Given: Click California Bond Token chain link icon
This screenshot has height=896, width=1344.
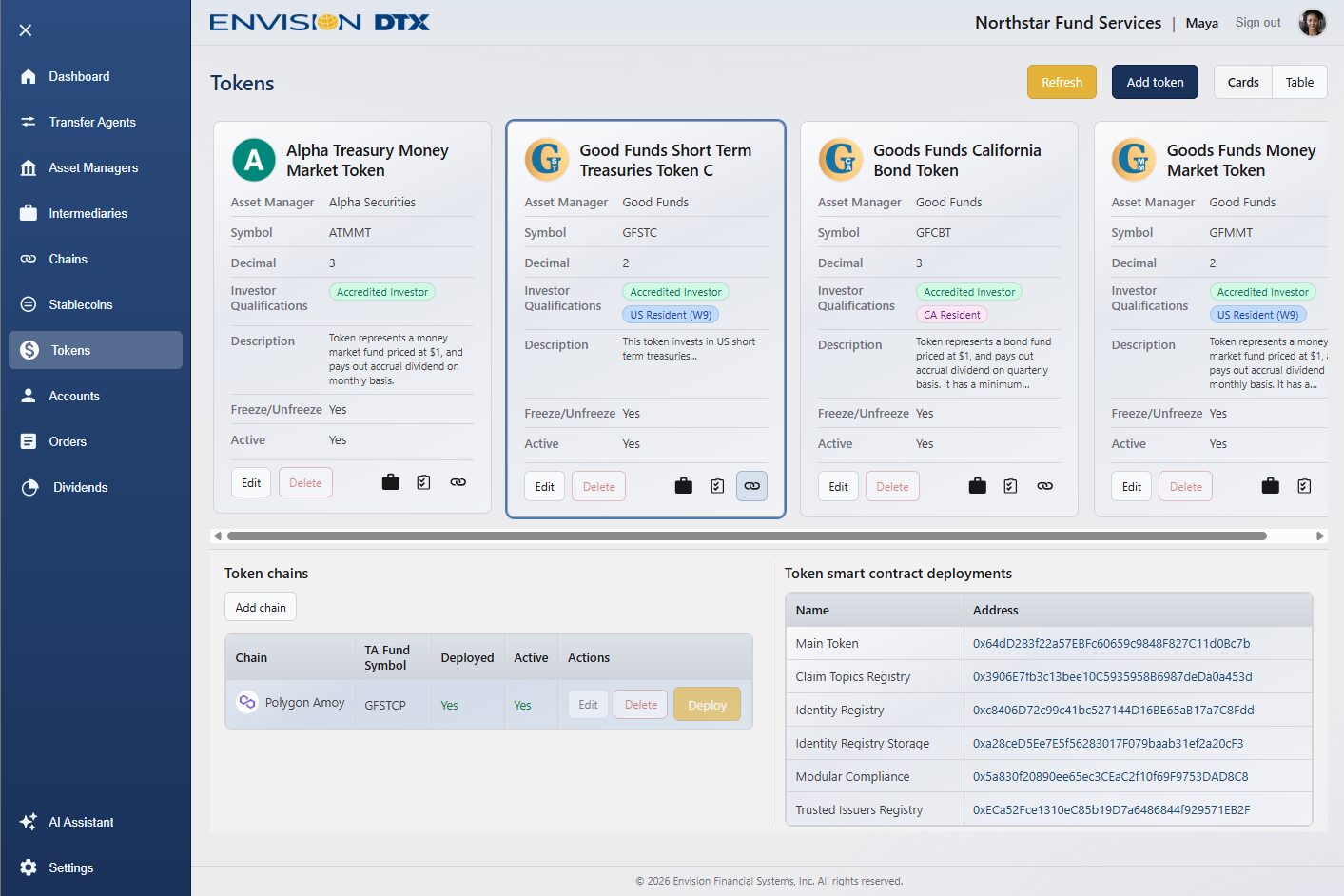Looking at the screenshot, I should (1045, 486).
